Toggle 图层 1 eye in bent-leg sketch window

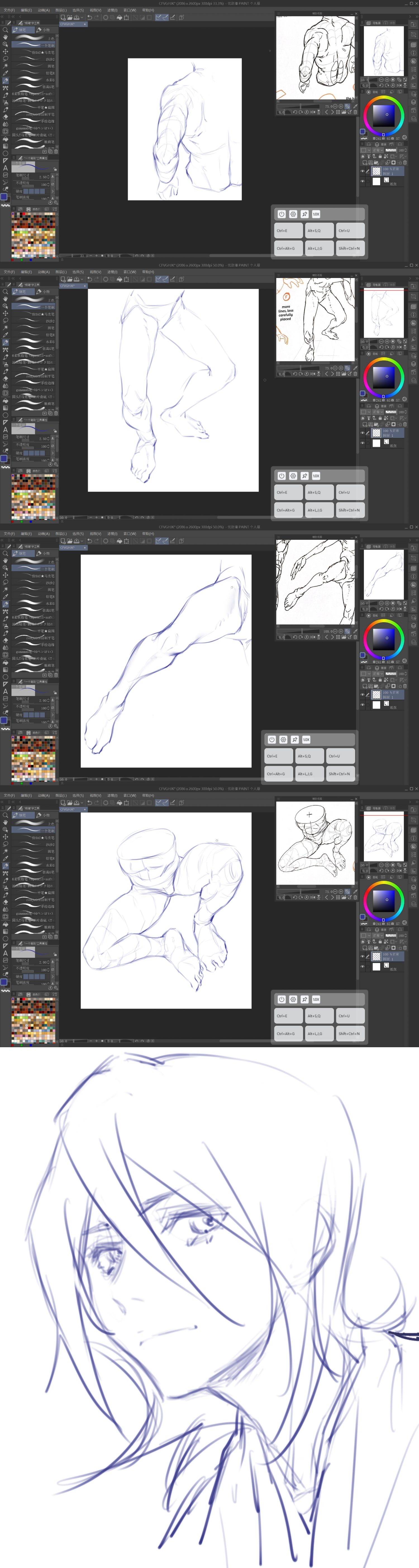(363, 695)
